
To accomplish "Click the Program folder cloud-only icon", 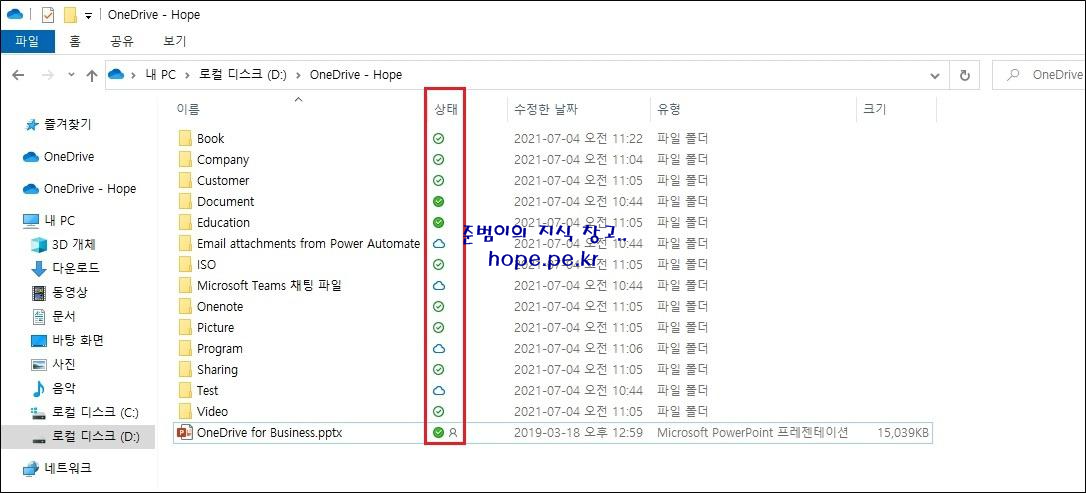I will 438,348.
